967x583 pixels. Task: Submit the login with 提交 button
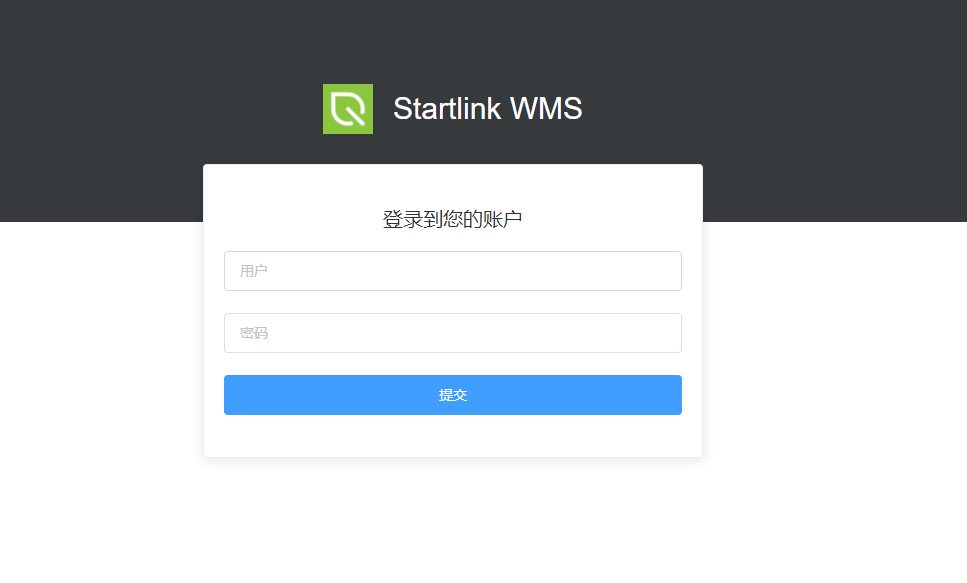pos(453,395)
